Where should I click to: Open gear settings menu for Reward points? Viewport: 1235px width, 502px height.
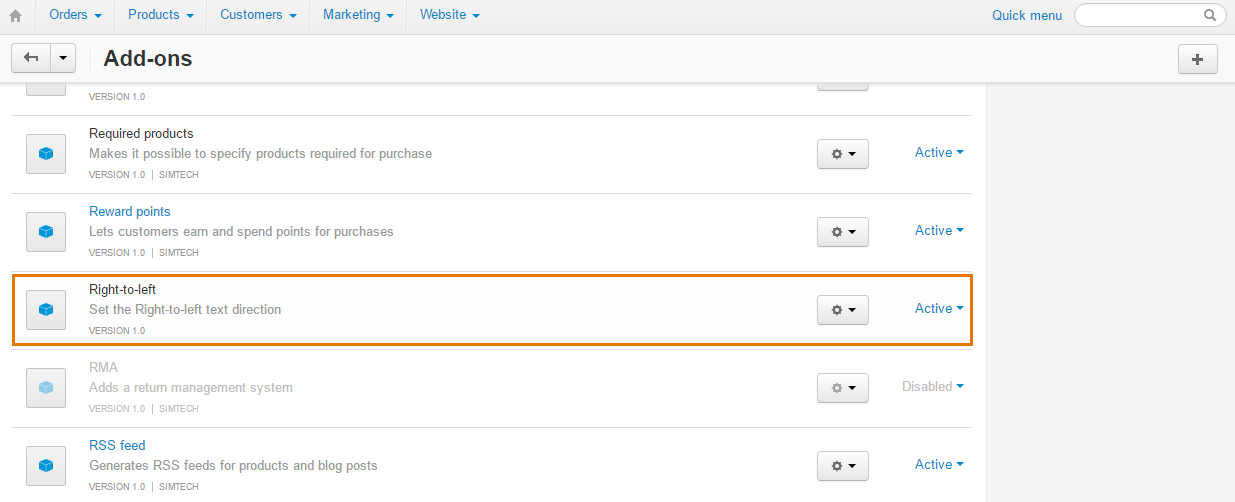coord(843,232)
